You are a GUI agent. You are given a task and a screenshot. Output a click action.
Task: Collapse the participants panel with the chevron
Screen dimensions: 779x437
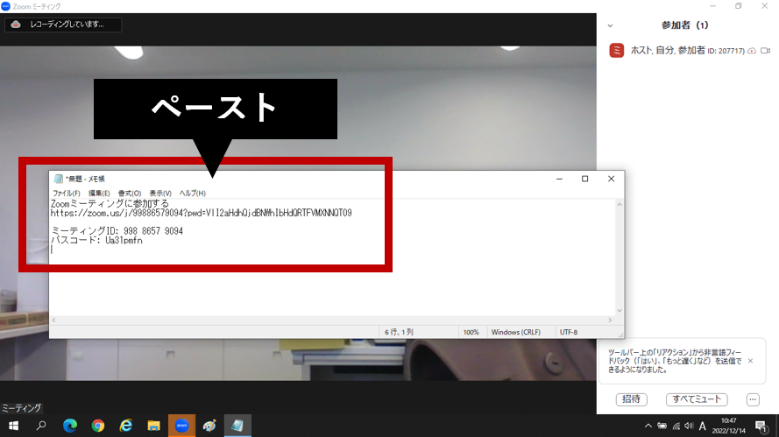click(610, 25)
